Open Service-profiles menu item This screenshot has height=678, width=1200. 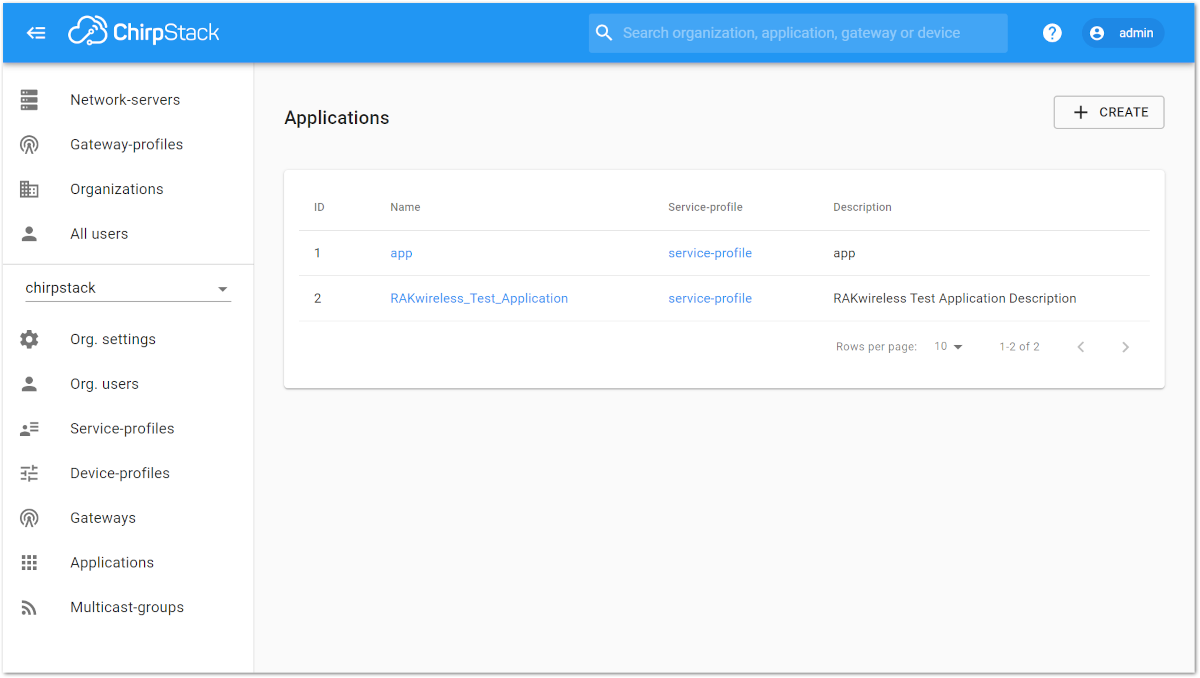128,429
